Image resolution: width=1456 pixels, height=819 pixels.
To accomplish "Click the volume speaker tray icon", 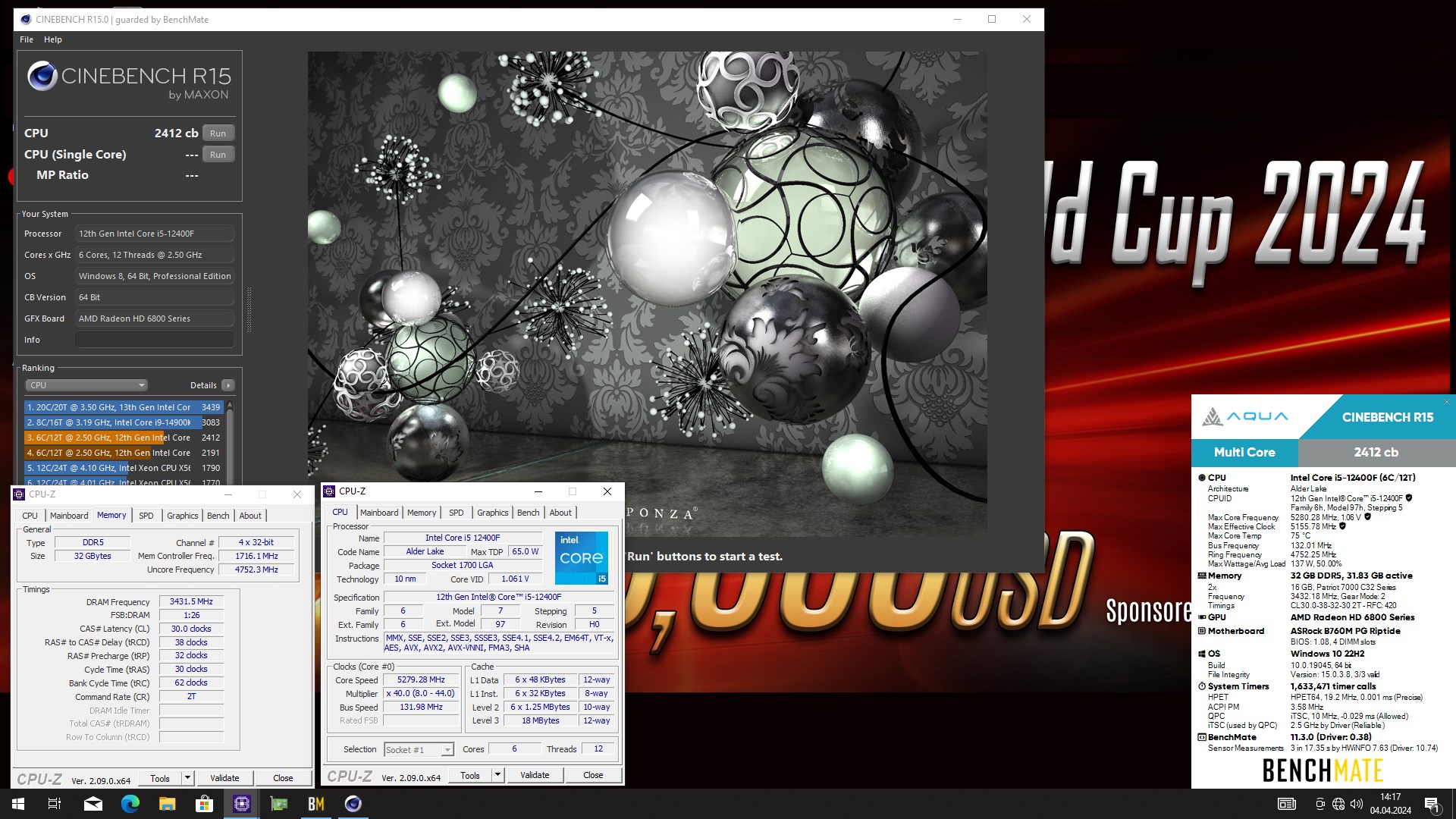I will pyautogui.click(x=1357, y=804).
